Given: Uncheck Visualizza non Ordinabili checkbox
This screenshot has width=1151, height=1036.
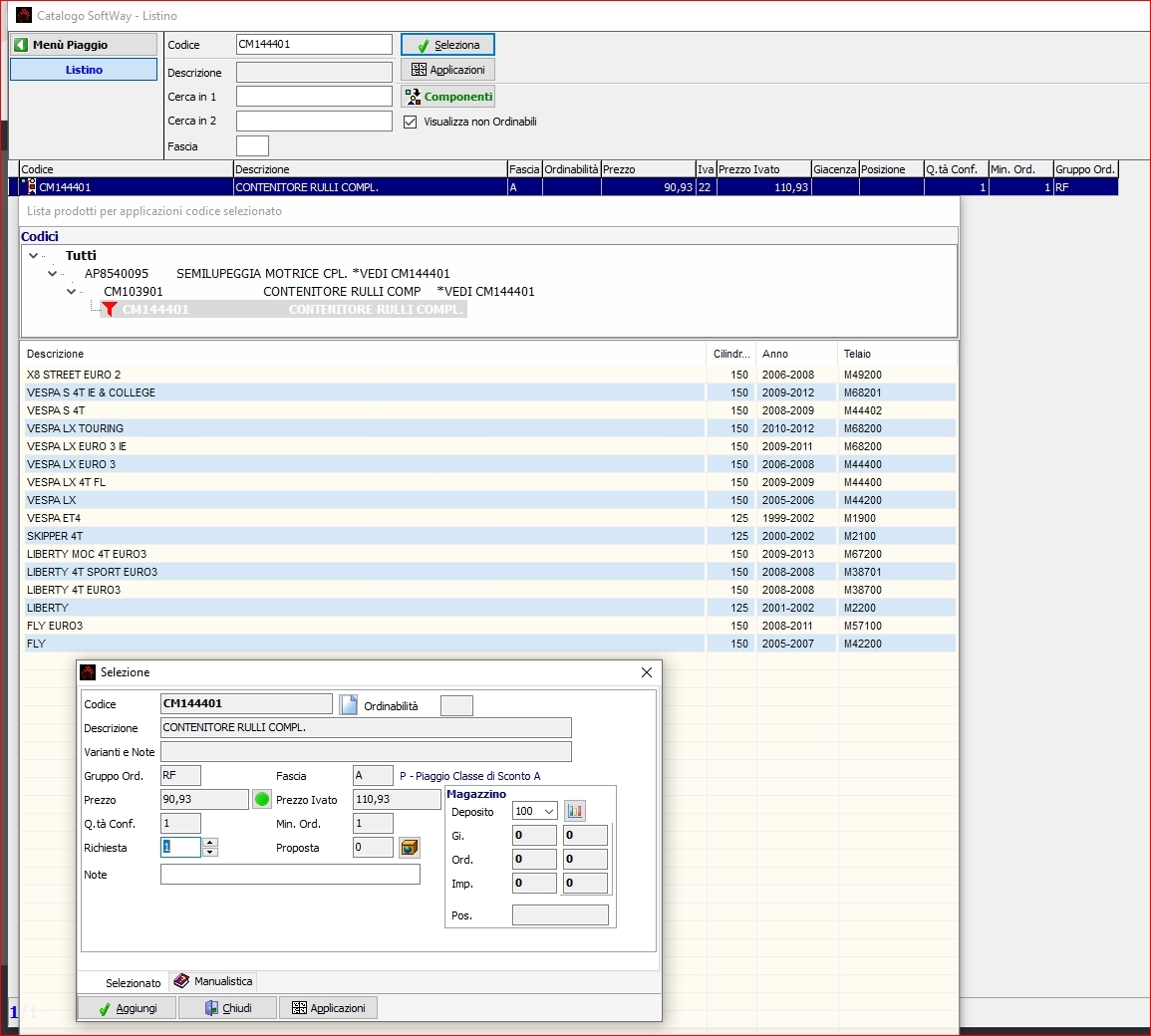Looking at the screenshot, I should (x=410, y=122).
